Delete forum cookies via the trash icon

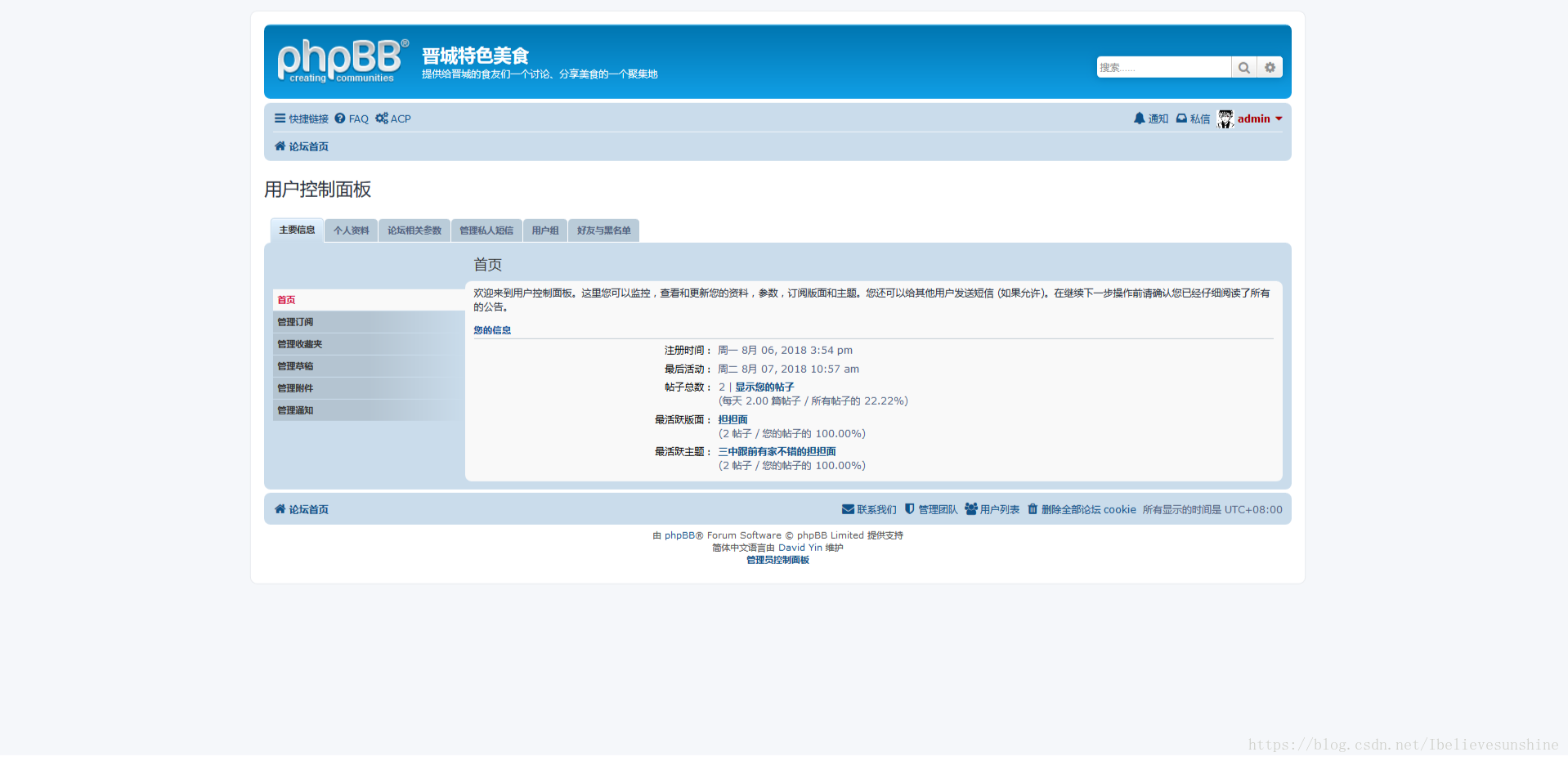pyautogui.click(x=1032, y=509)
